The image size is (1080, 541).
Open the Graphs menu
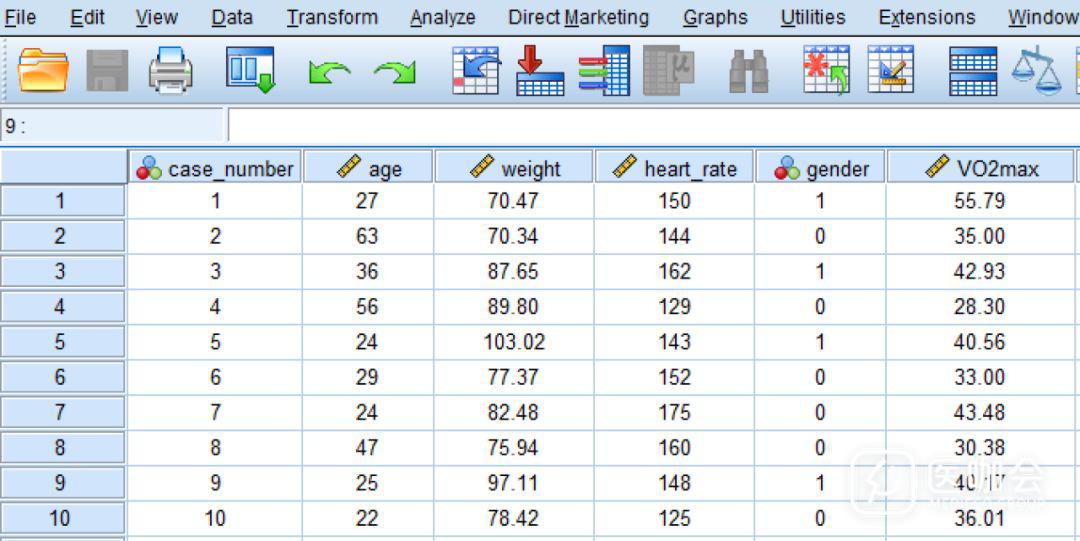(x=715, y=17)
